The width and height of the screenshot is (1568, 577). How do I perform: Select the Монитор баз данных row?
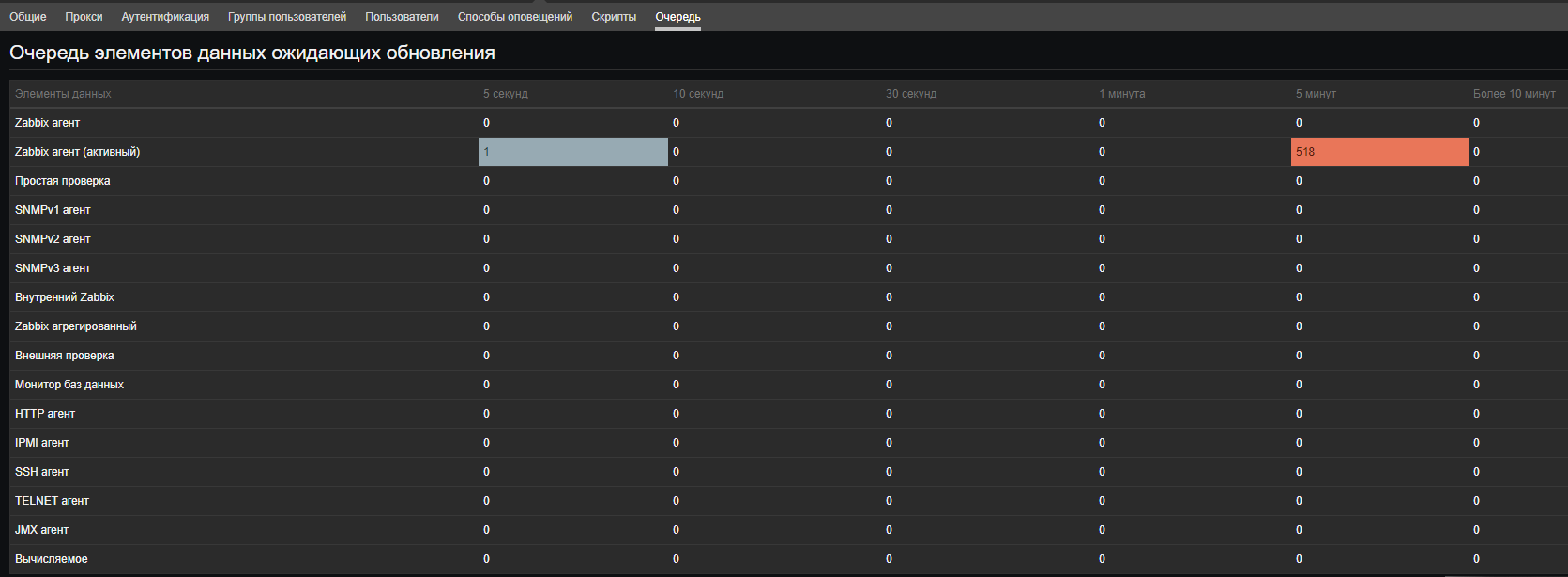[69, 385]
